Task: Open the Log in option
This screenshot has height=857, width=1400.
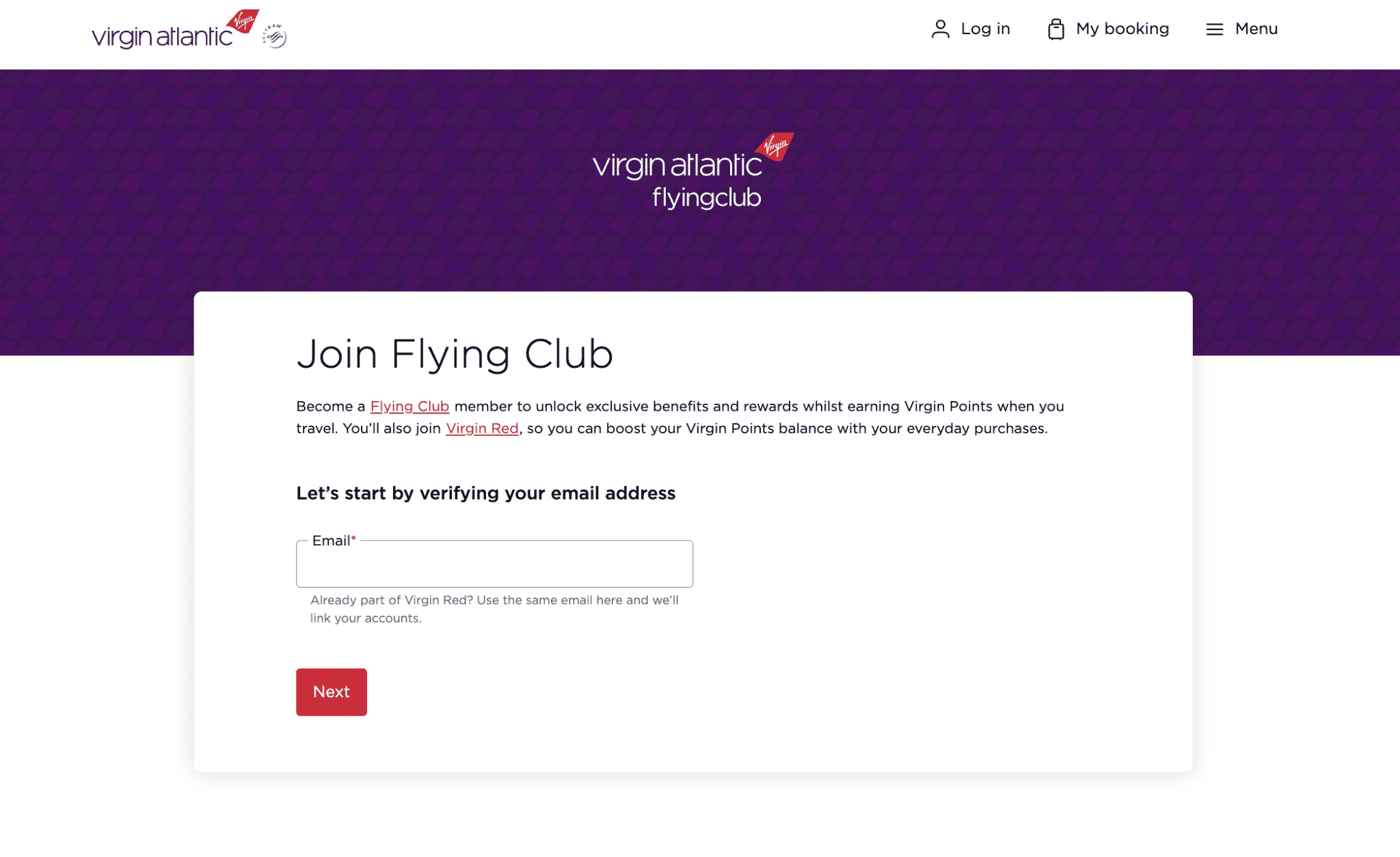Action: click(985, 29)
